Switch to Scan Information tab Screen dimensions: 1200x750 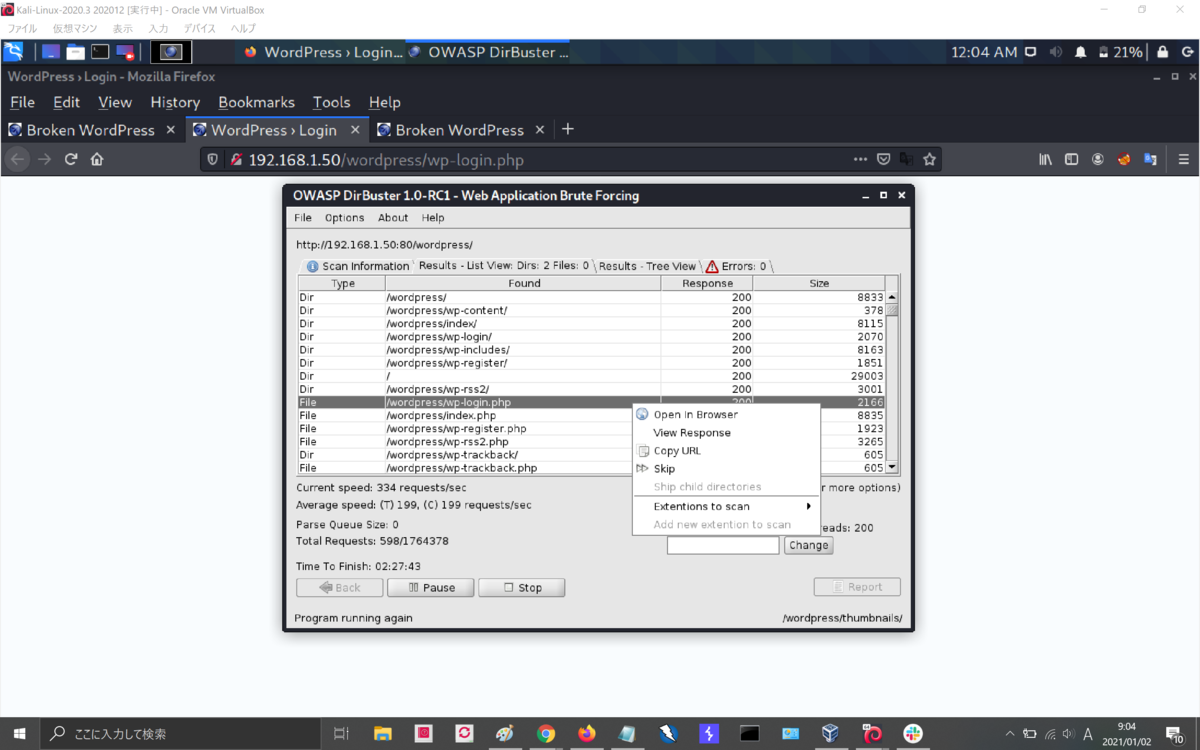358,266
